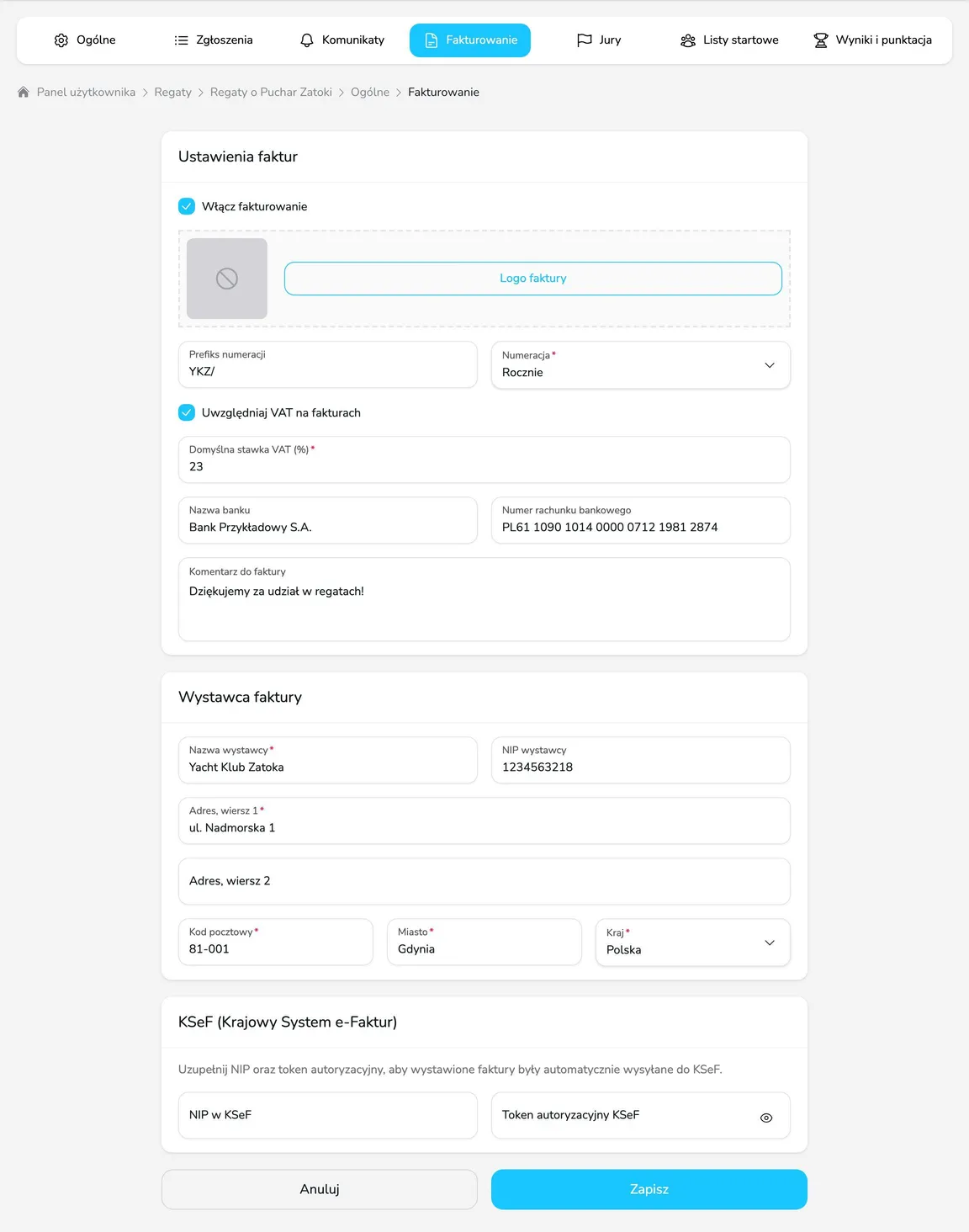
Task: Open the Regaty o Puchar Zatoki breadcrumb link
Action: pyautogui.click(x=271, y=93)
